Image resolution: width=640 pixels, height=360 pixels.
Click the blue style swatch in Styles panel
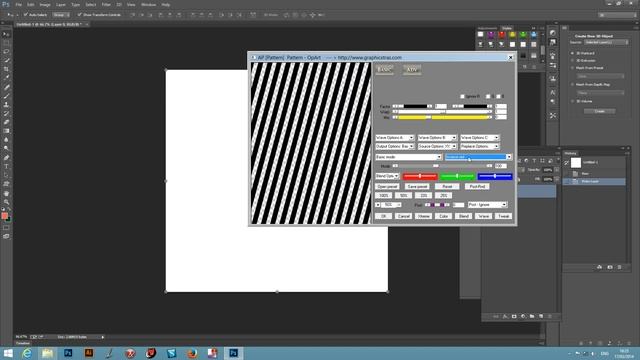pos(533,35)
